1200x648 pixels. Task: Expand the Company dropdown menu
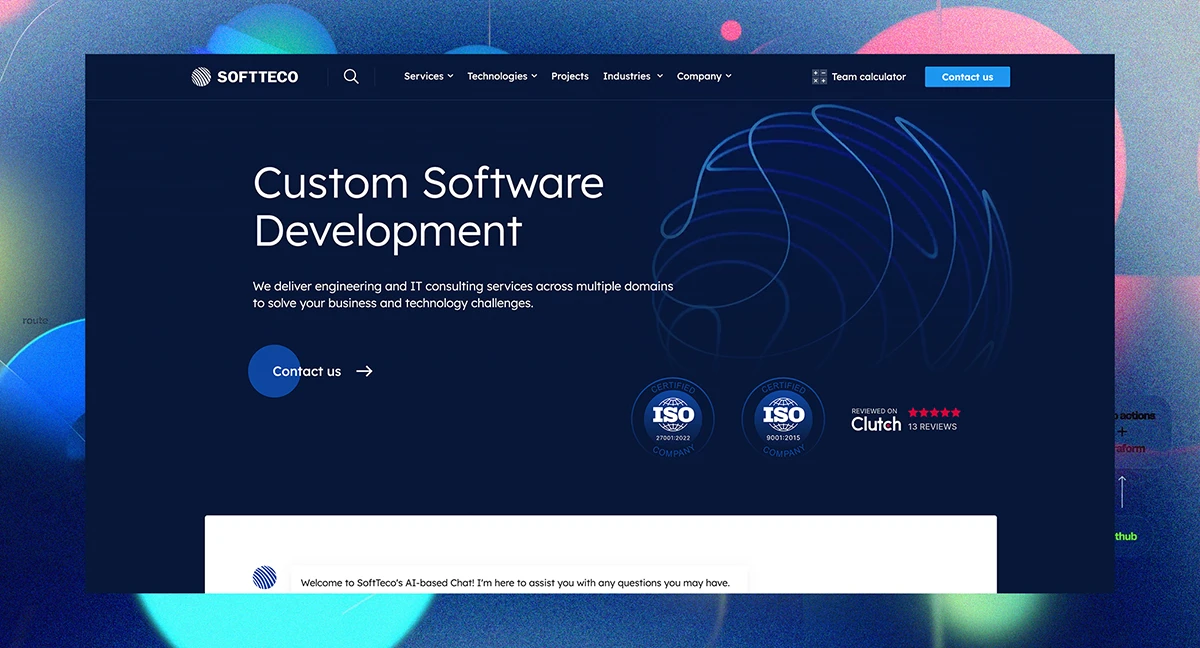coord(704,76)
